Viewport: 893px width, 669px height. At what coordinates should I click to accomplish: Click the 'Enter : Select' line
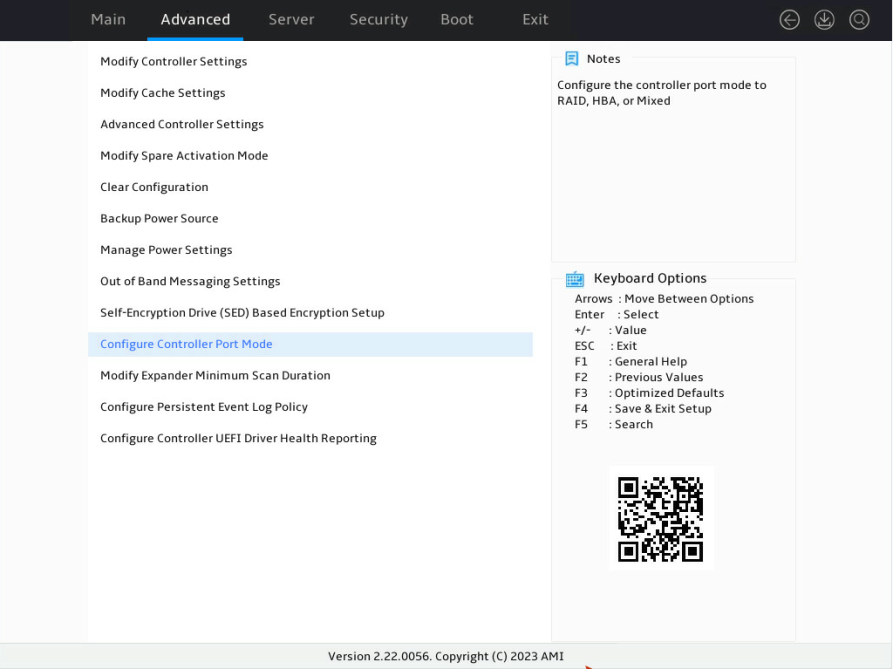tap(616, 314)
